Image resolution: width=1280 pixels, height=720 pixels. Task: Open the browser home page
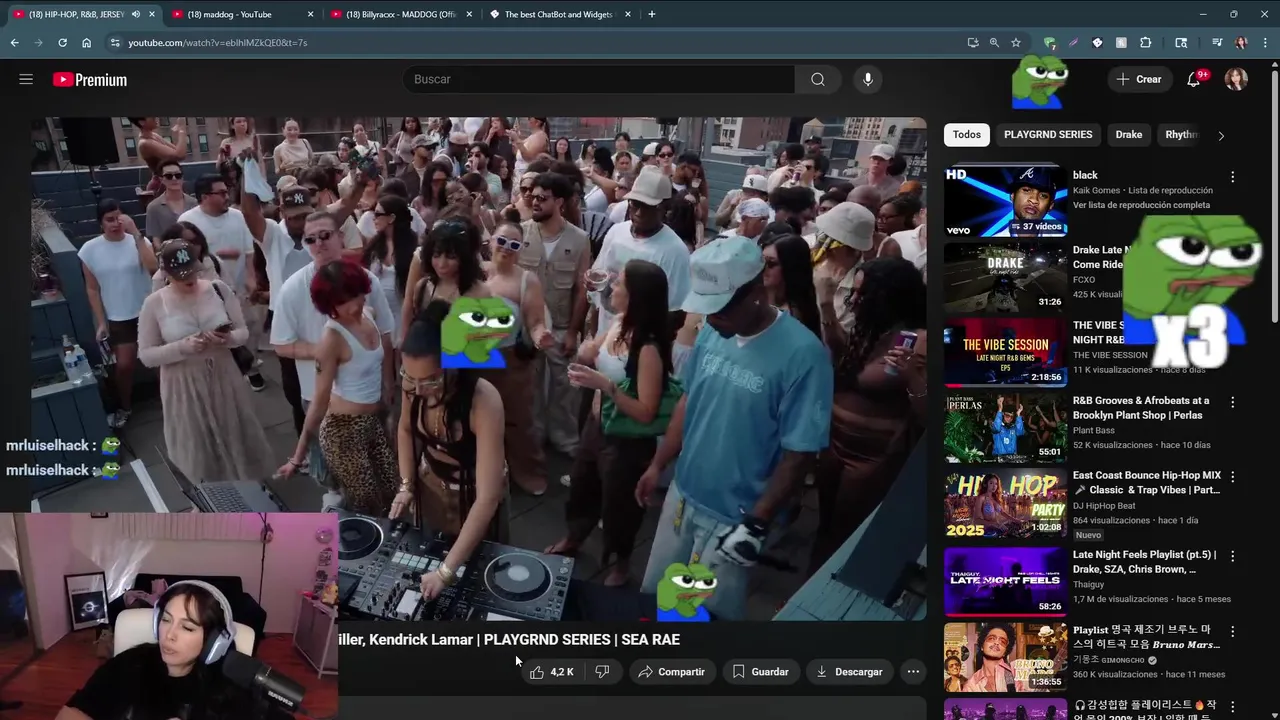86,43
